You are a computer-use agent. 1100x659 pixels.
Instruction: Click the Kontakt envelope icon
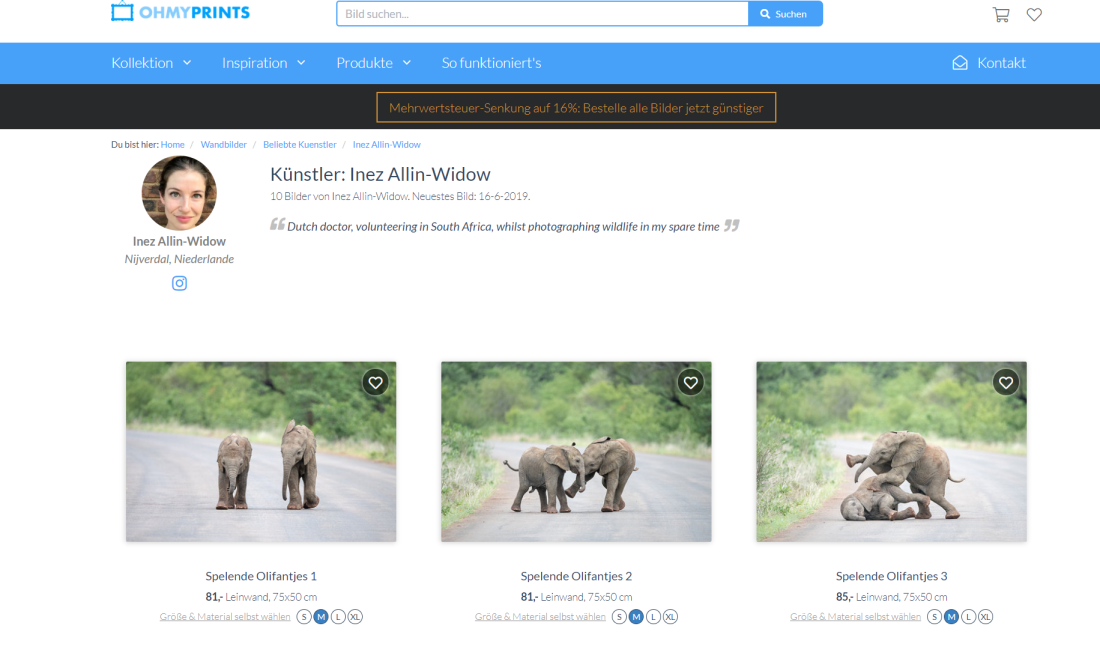[x=960, y=63]
